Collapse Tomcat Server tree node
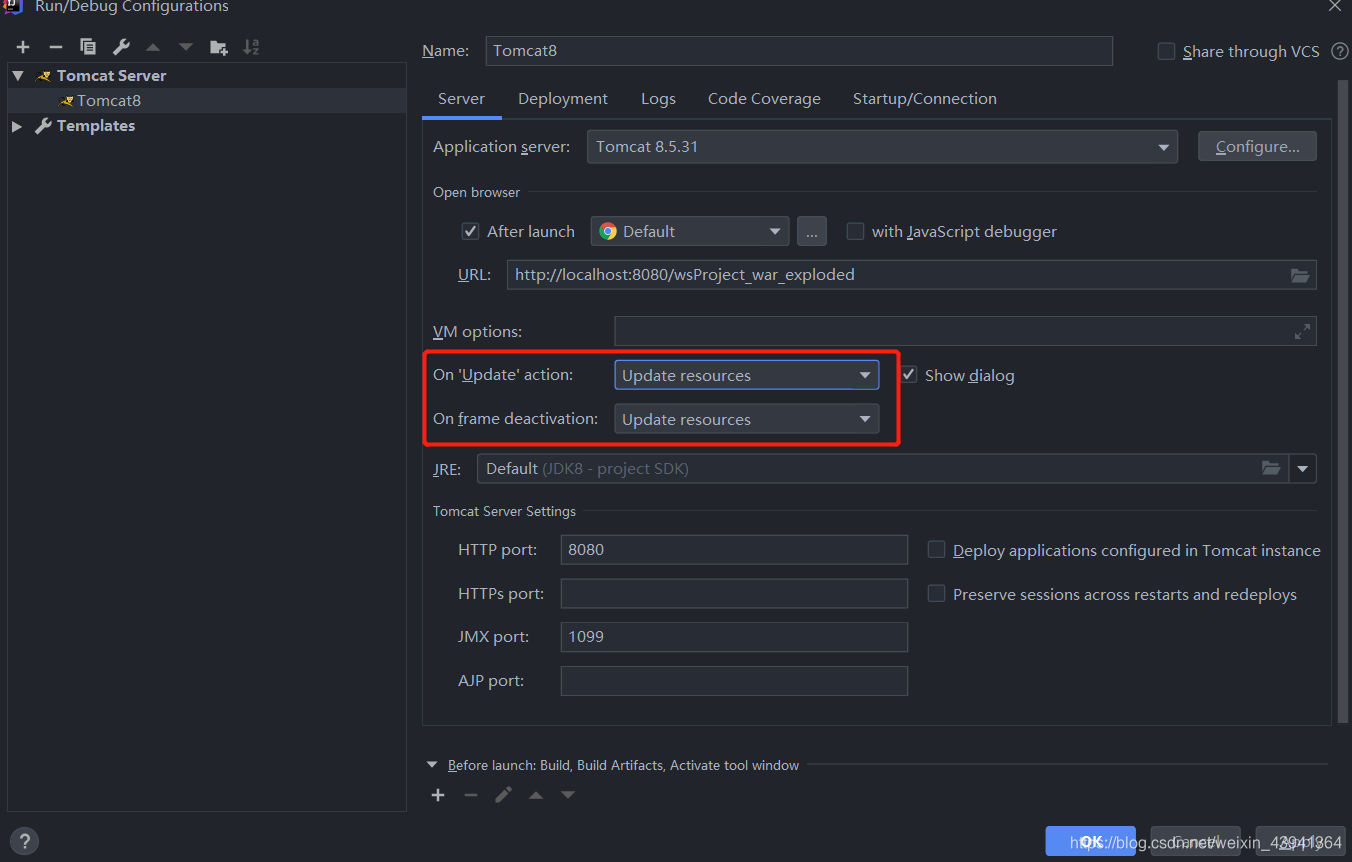Viewport: 1352px width, 862px height. tap(18, 75)
